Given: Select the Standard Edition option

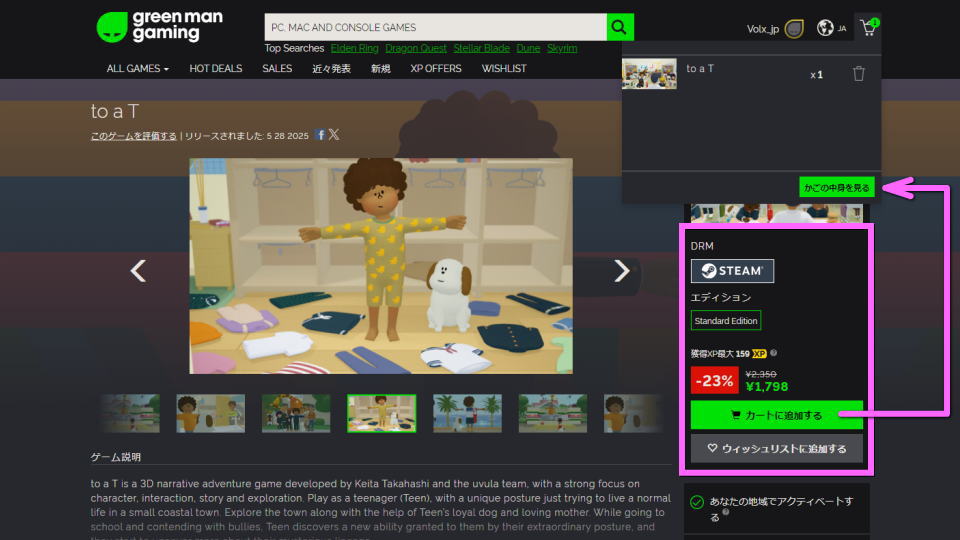Looking at the screenshot, I should tap(726, 320).
